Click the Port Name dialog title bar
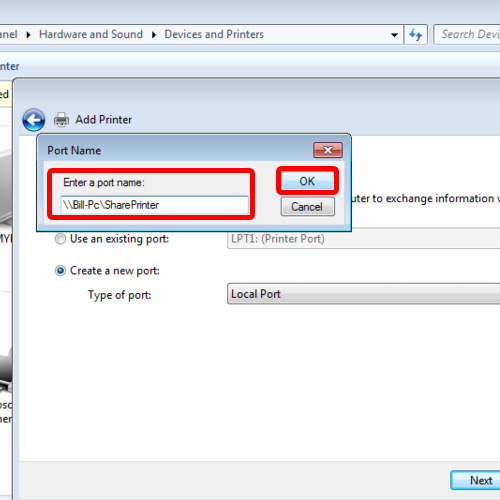 tap(175, 150)
